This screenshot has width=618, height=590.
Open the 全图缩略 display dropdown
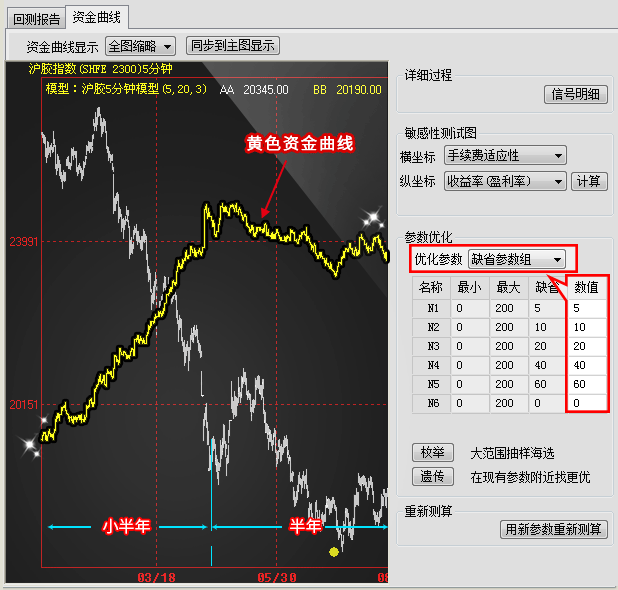click(x=140, y=46)
